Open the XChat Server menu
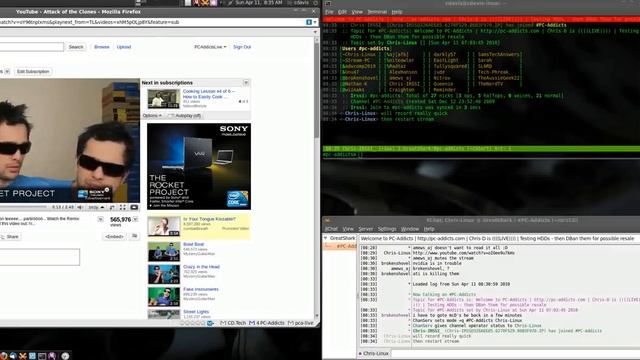 366,229
